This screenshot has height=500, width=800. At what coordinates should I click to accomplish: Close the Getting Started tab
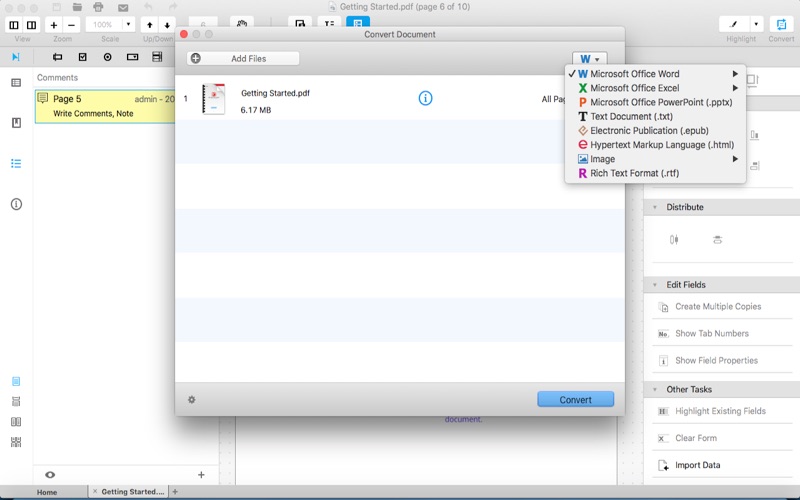(94, 491)
